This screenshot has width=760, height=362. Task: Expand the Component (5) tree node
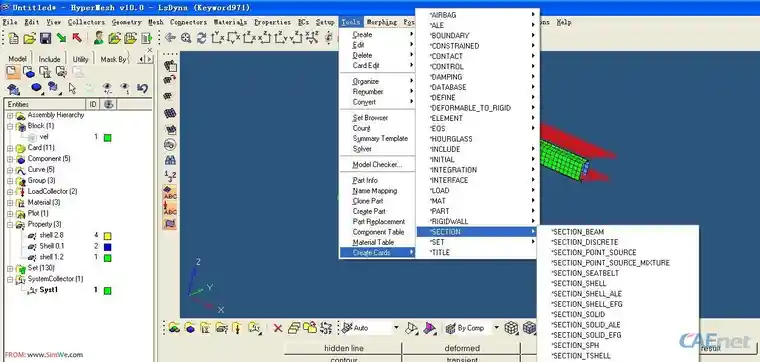(x=10, y=159)
